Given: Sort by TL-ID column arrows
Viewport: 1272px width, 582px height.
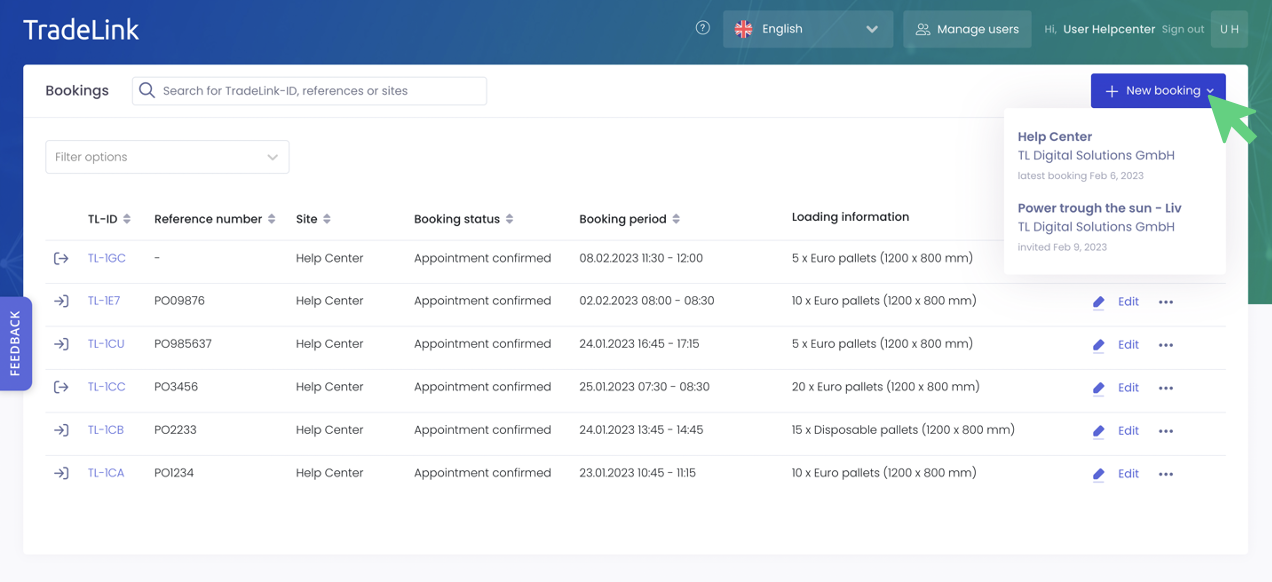Looking at the screenshot, I should [127, 219].
